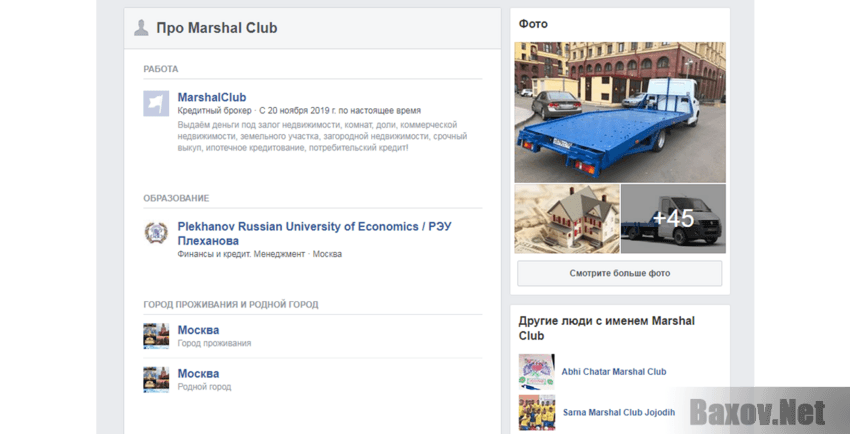The height and width of the screenshot is (434, 850).
Task: Click ГОРОД ПРОЖИВАНИЯ И РОДНОЙ ГОРОД label
Action: coord(231,305)
